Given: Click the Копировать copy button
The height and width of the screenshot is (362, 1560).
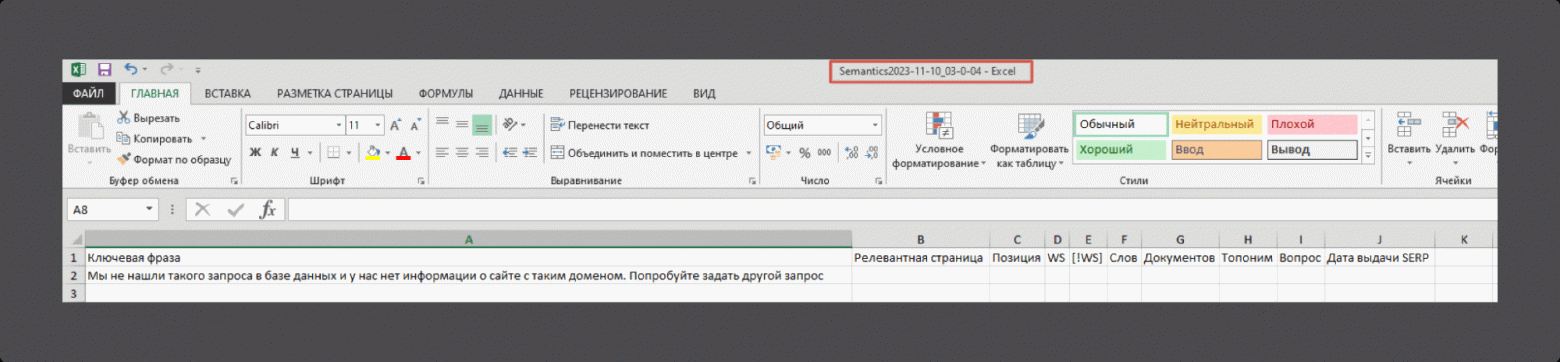Looking at the screenshot, I should point(154,138).
